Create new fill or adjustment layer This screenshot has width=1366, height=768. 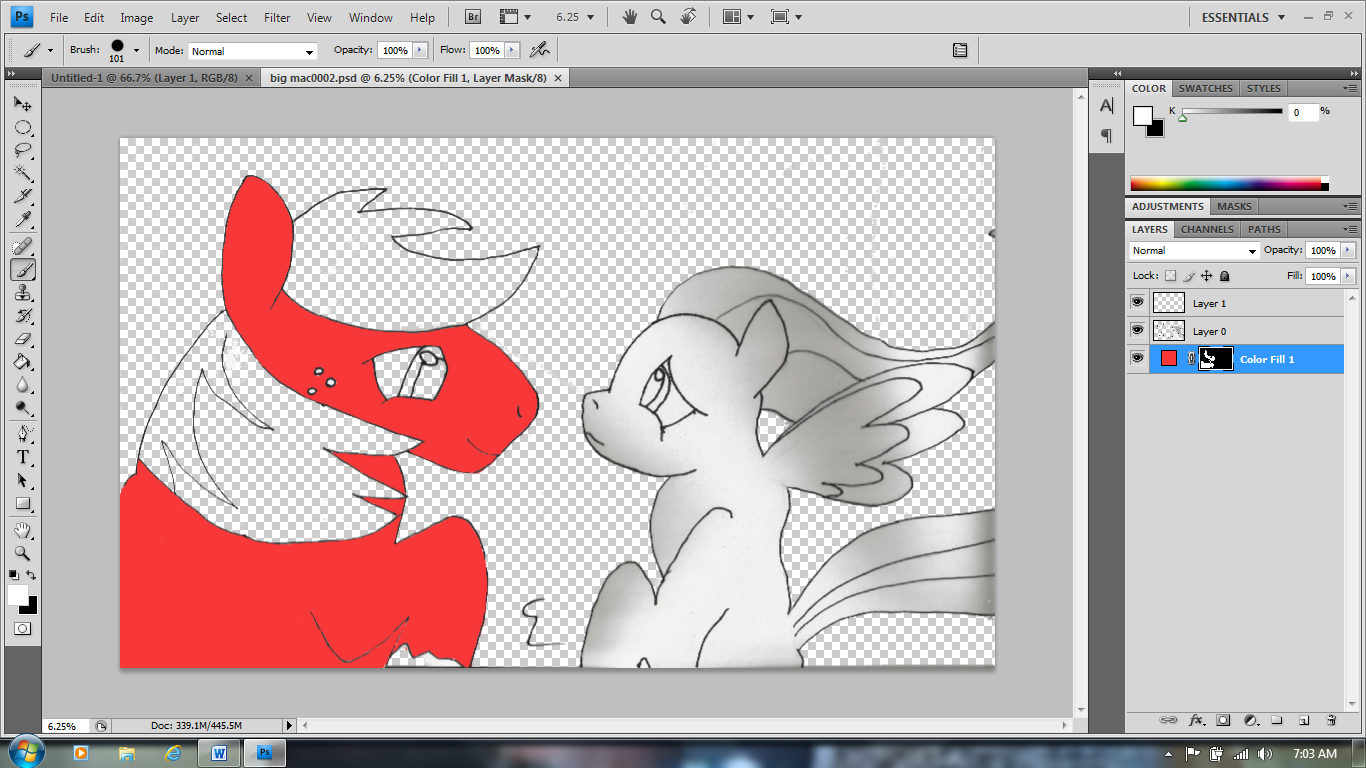(x=1250, y=720)
